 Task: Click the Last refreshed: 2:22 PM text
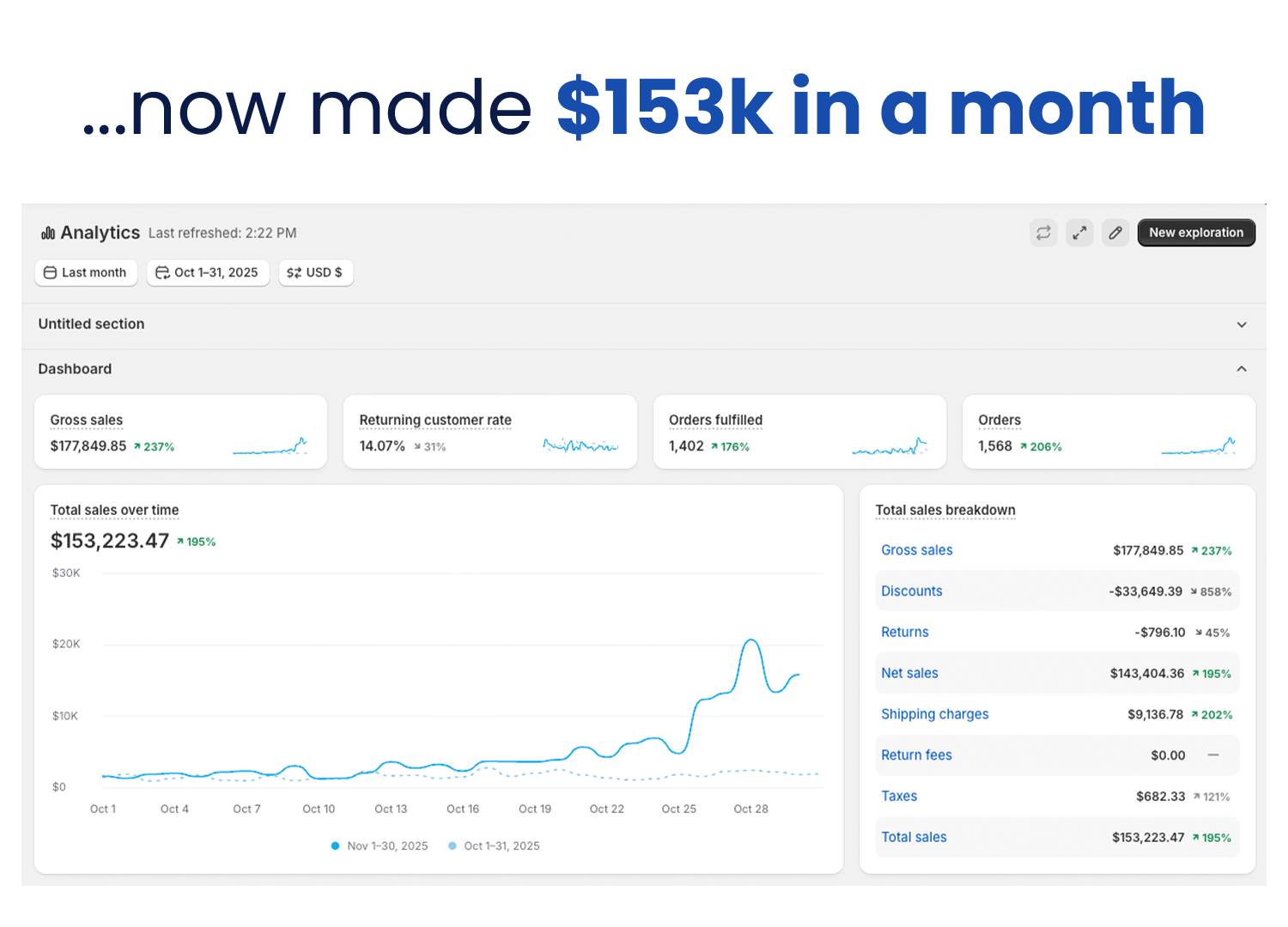(222, 233)
